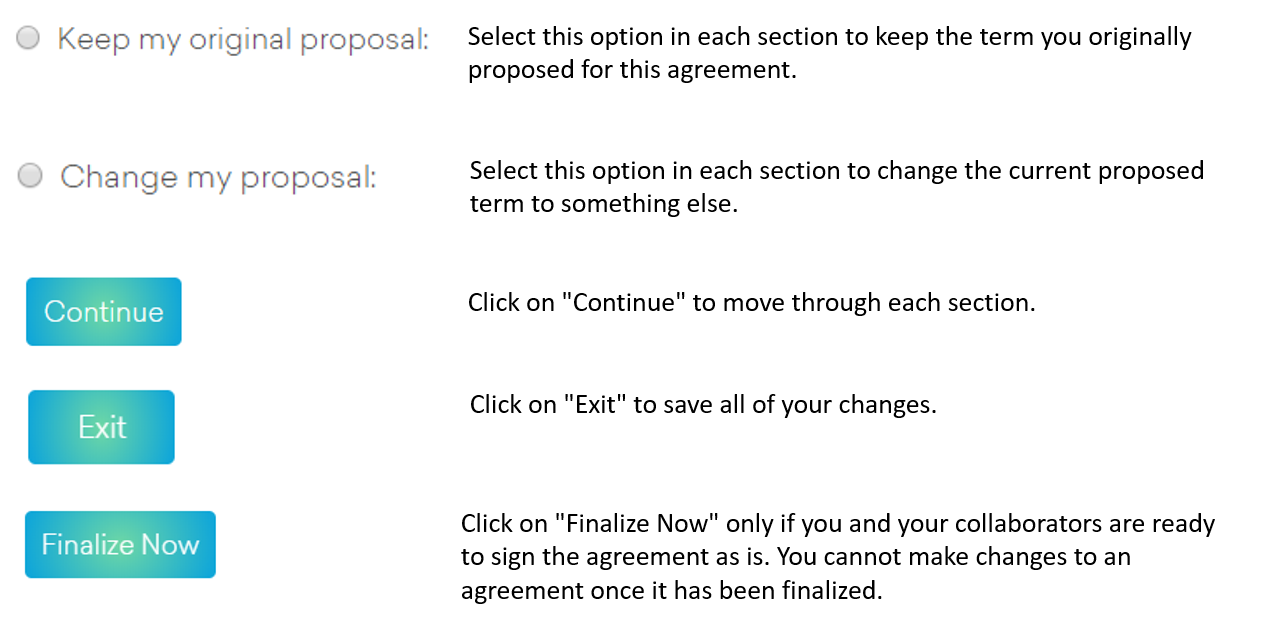Click the description starting "Select this option" for keeping the term
Viewport: 1283px width, 636px height.
tap(829, 38)
